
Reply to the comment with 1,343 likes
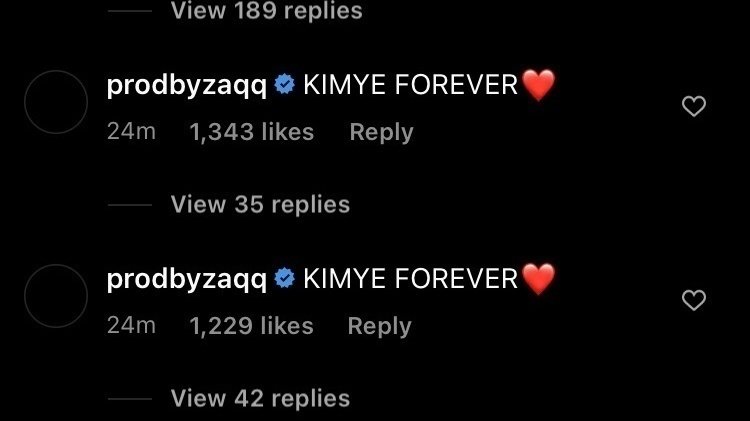click(x=381, y=132)
